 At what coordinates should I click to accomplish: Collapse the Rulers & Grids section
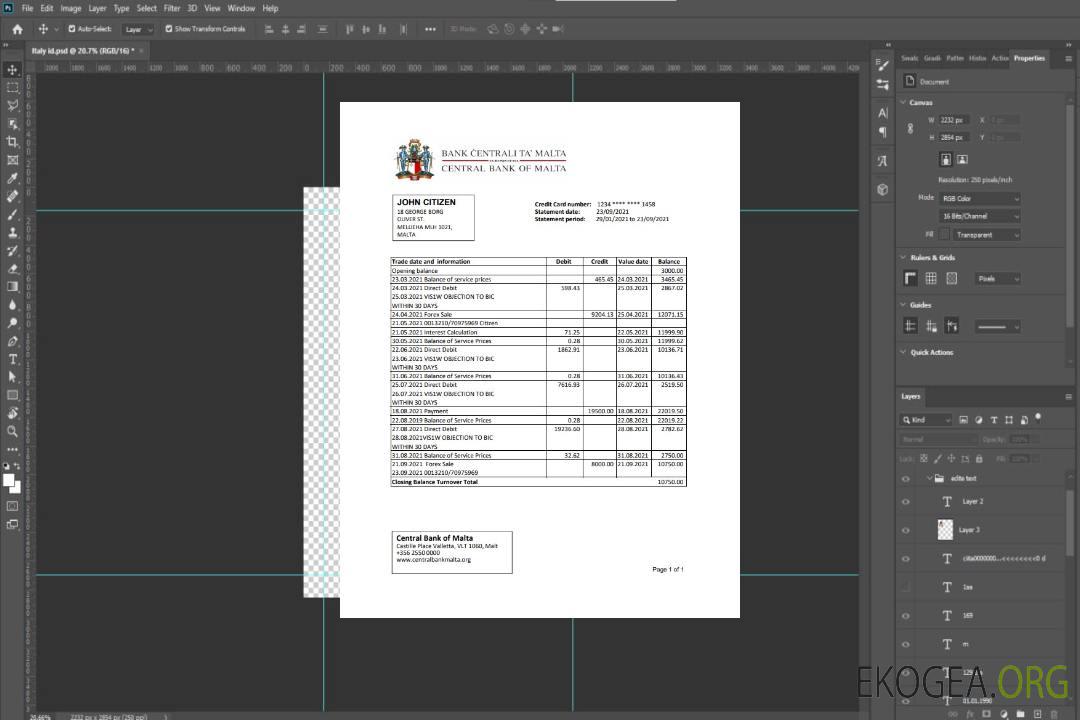[903, 257]
